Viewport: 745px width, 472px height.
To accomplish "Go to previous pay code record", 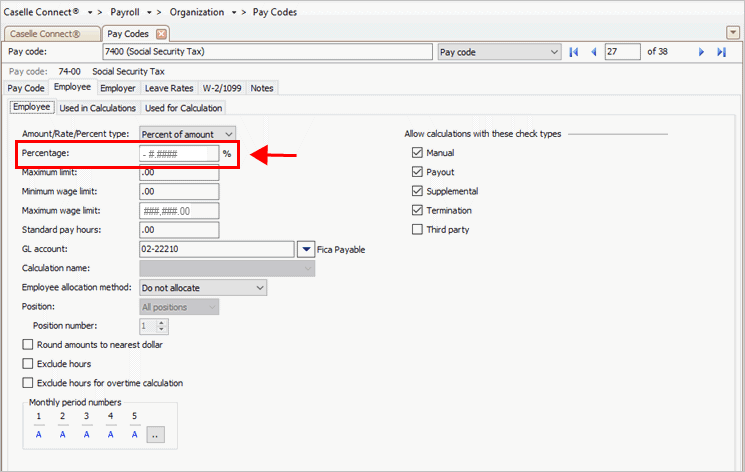I will tap(593, 52).
